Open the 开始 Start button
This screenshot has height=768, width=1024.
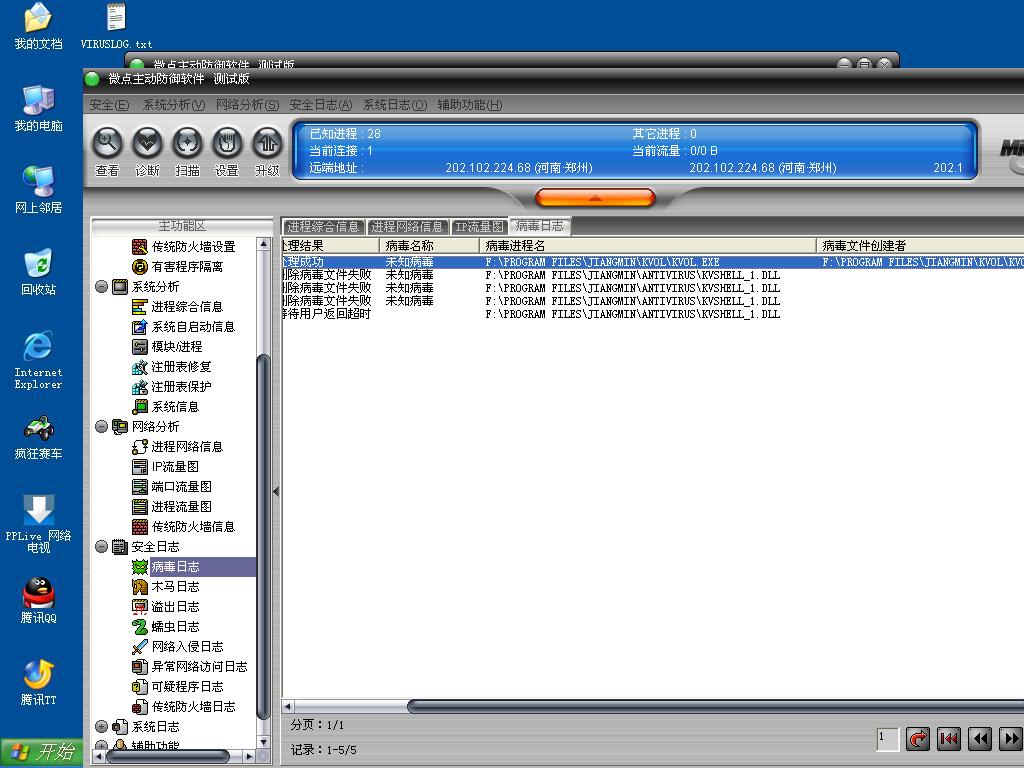[41, 752]
